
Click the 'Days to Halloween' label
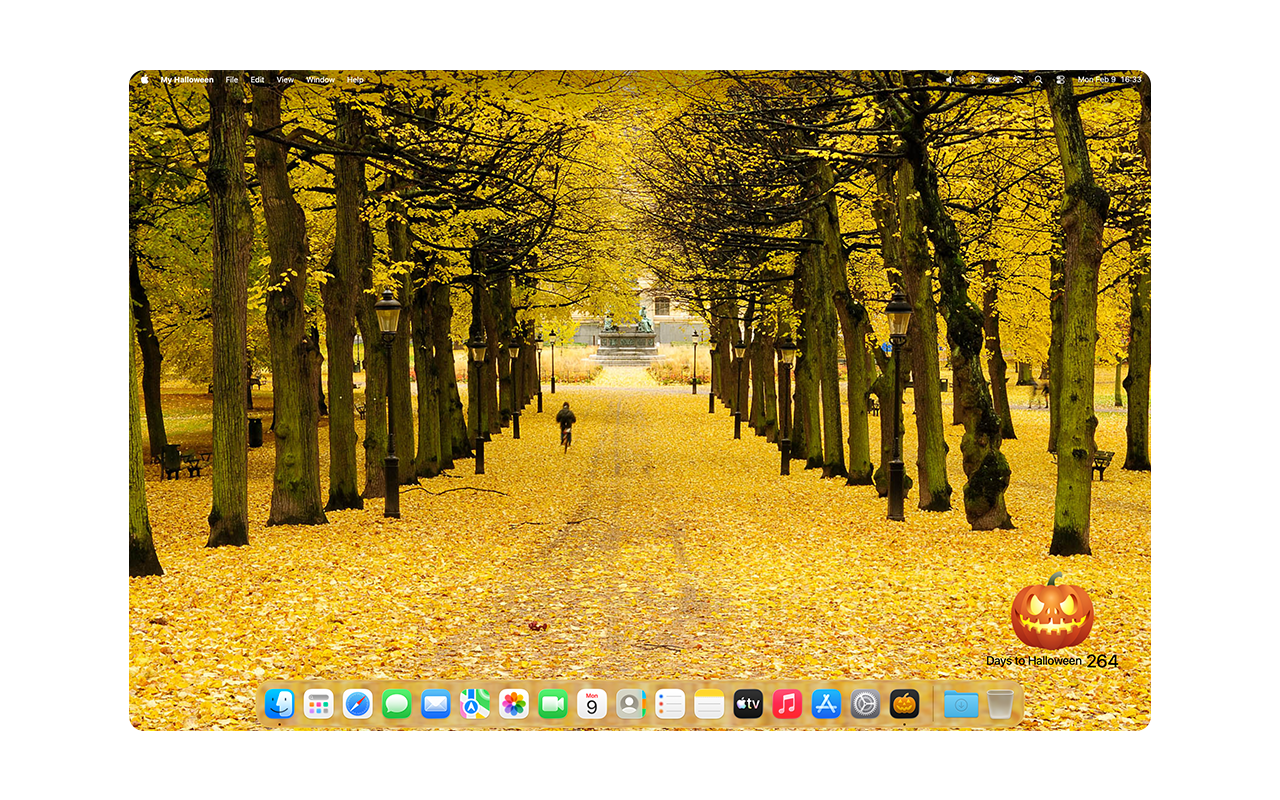(1034, 661)
